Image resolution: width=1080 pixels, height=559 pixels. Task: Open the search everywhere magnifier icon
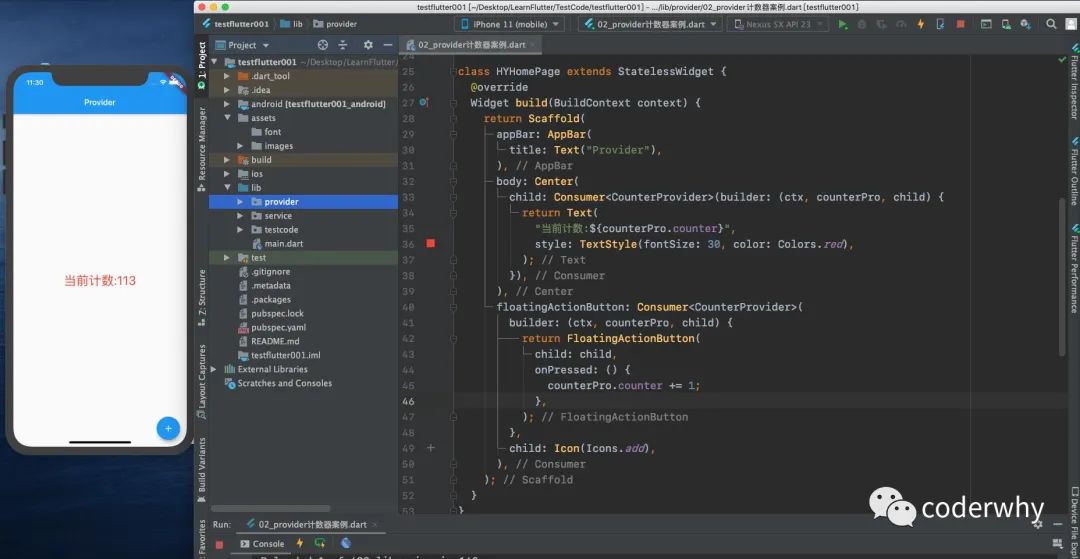coord(1051,24)
